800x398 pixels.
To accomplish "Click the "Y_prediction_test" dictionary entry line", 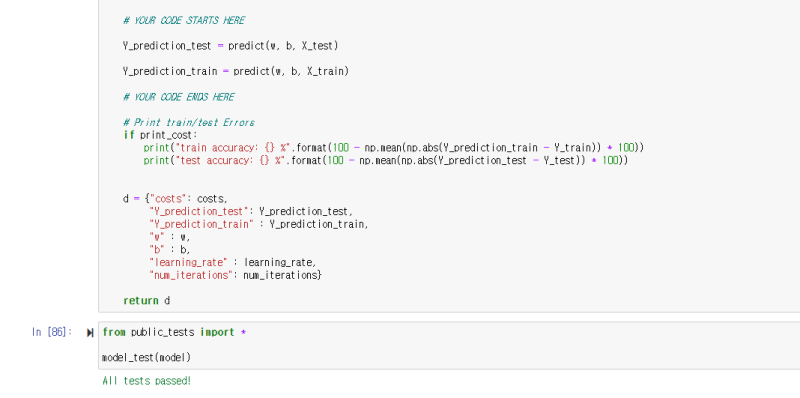I will tap(251, 212).
